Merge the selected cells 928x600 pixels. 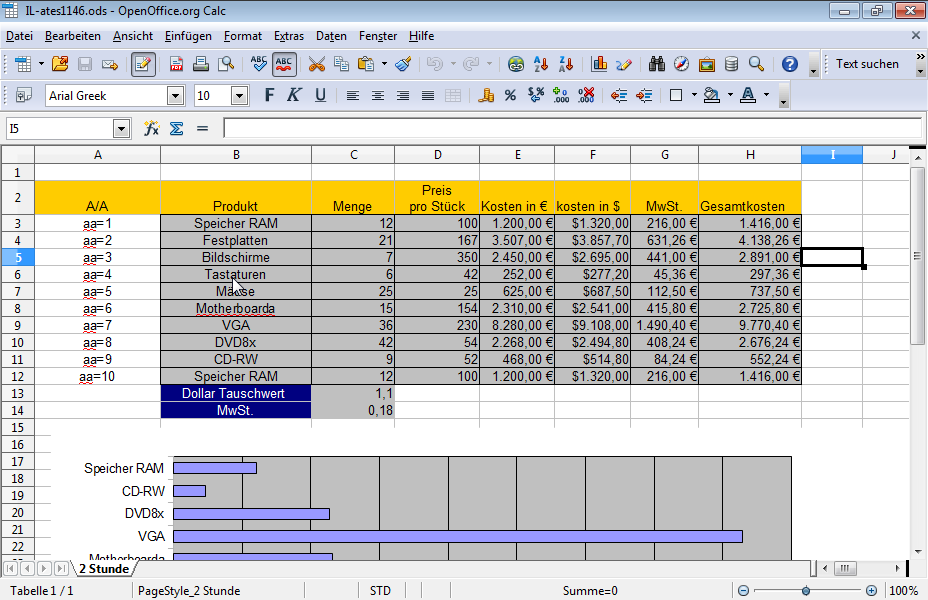pyautogui.click(x=453, y=95)
